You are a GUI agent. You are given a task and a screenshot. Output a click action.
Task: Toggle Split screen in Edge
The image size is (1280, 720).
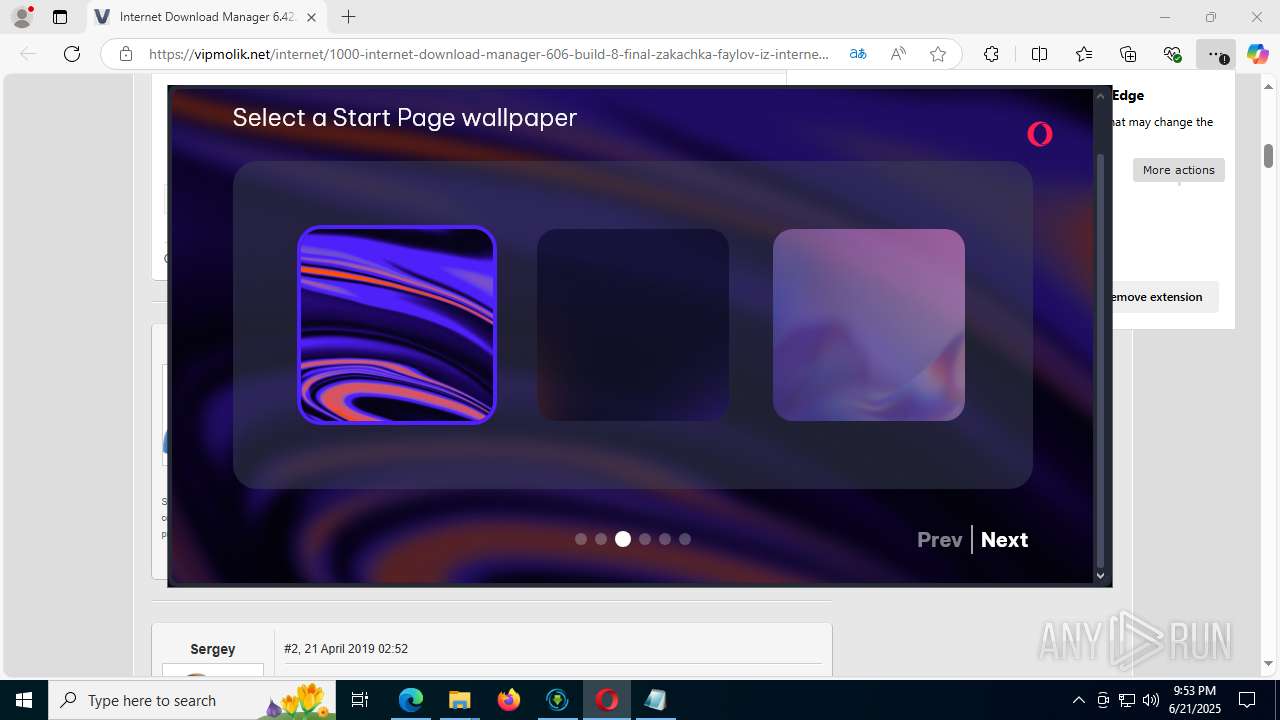click(1039, 54)
